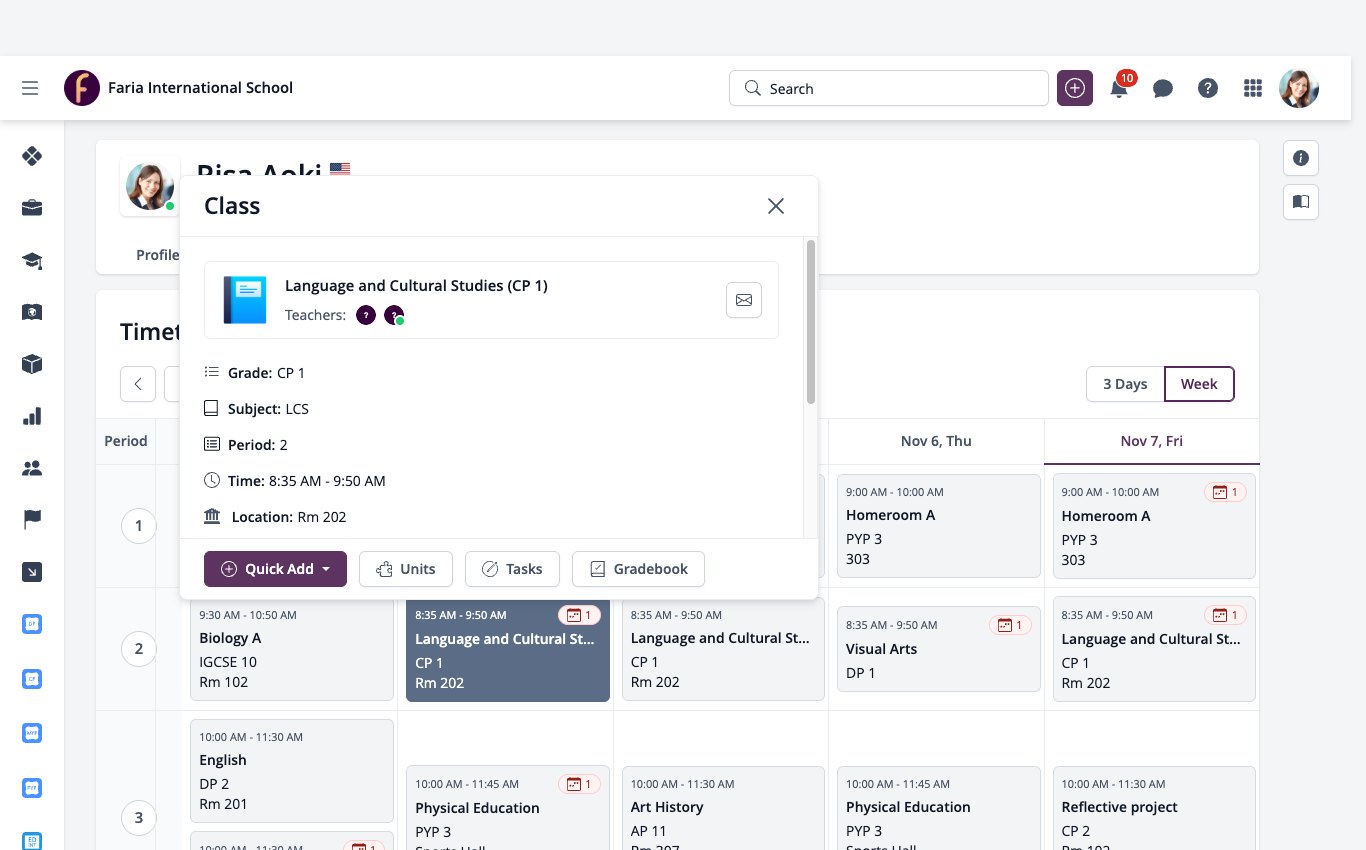Click the Class popup scrollbar
1366x850 pixels.
[811, 322]
